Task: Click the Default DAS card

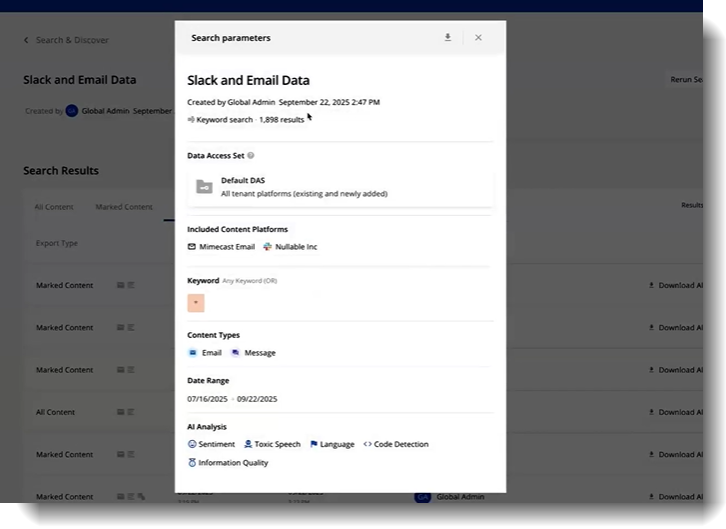Action: pyautogui.click(x=340, y=187)
